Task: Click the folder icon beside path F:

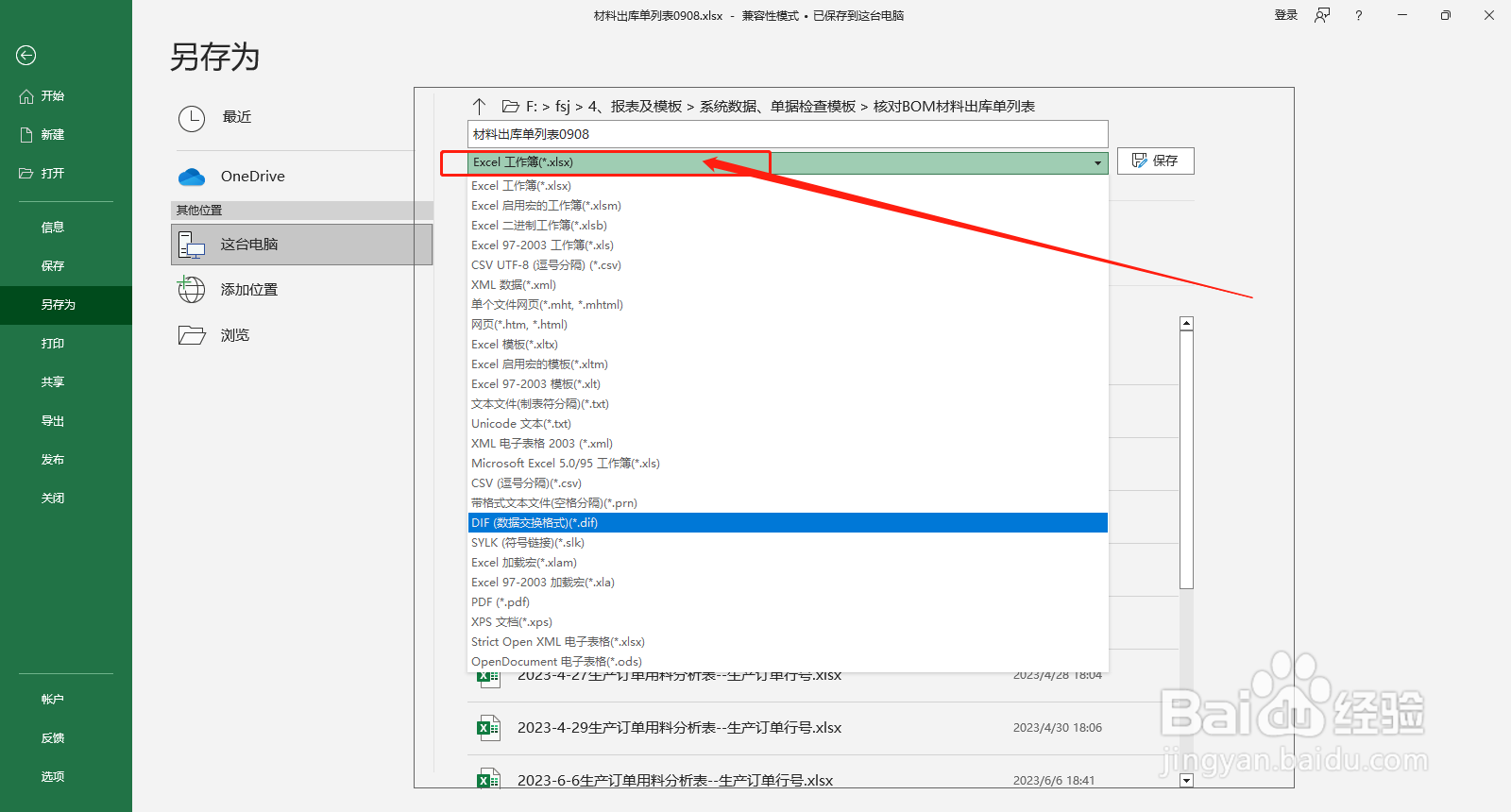Action: click(510, 107)
